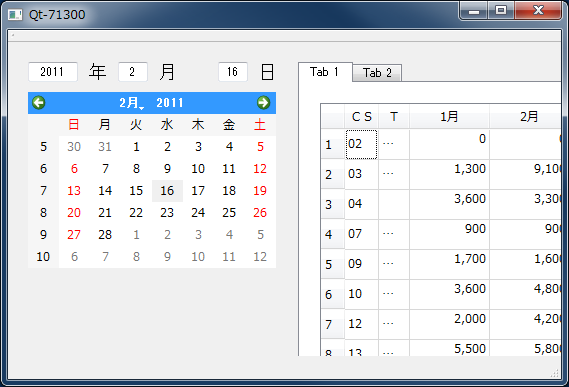This screenshot has width=569, height=387.
Task: Select February 14 in the calendar
Action: 105,191
